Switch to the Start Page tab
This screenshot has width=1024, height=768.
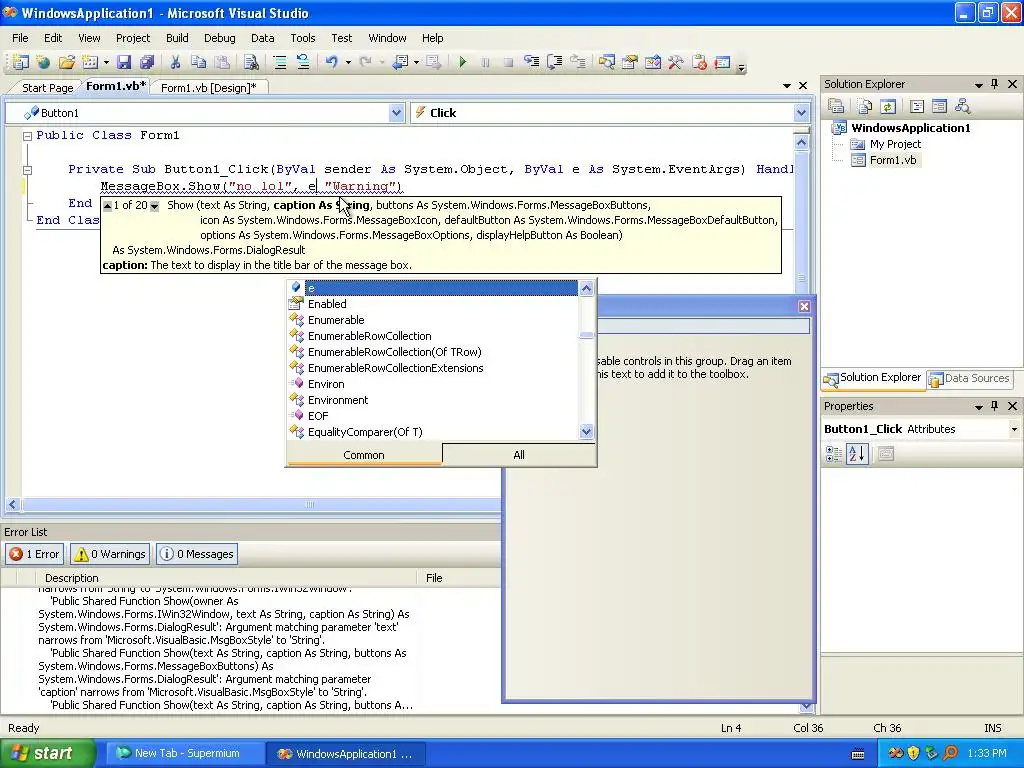[47, 88]
